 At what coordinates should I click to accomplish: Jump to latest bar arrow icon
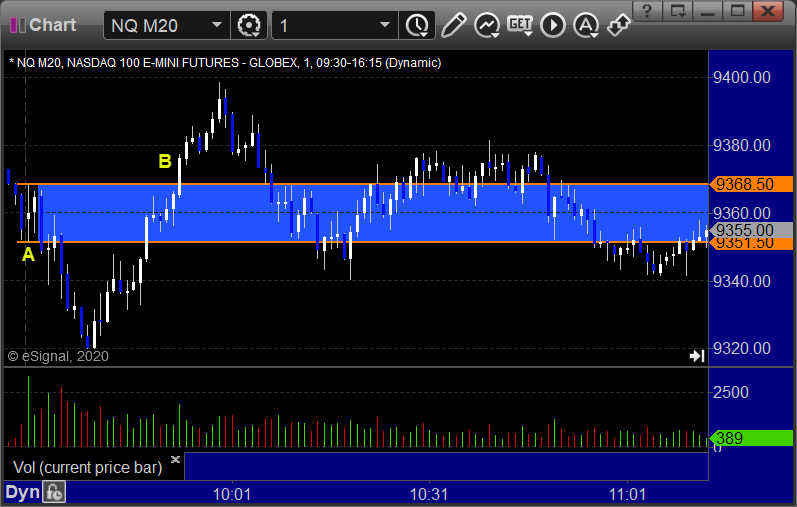pyautogui.click(x=697, y=356)
